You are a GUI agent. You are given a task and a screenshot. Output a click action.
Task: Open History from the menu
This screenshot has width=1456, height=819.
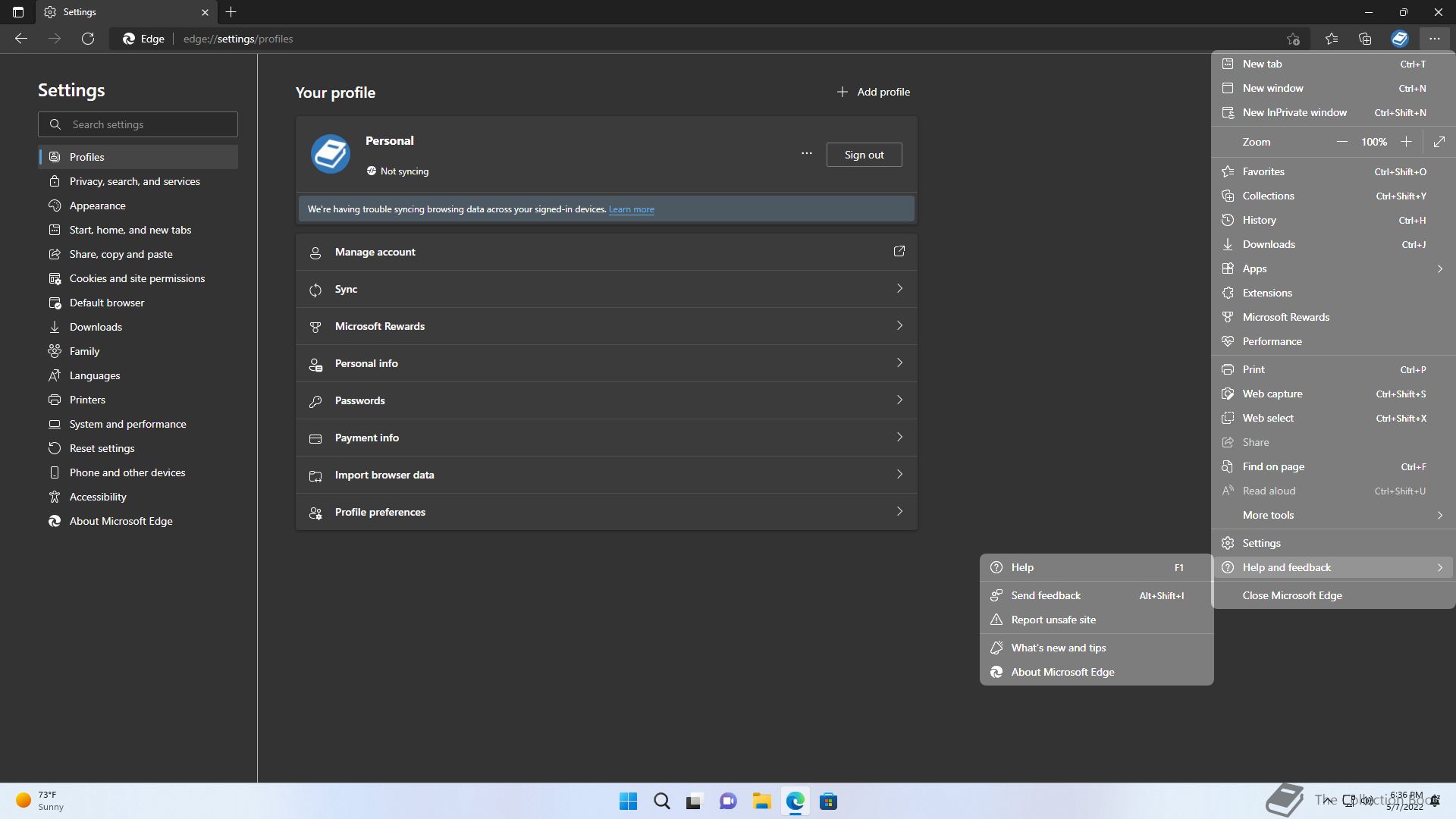coord(1333,220)
